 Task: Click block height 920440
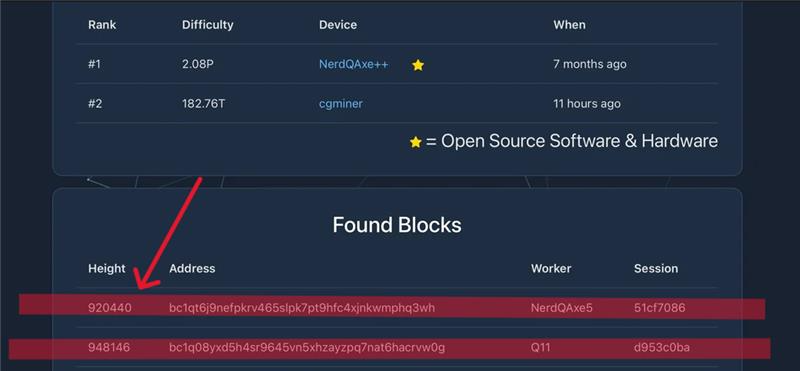pyautogui.click(x=110, y=308)
